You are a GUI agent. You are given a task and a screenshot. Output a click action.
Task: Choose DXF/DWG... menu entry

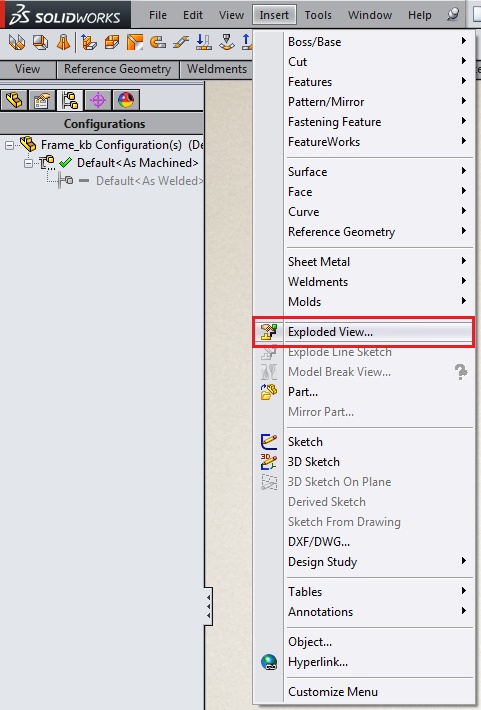(x=364, y=542)
